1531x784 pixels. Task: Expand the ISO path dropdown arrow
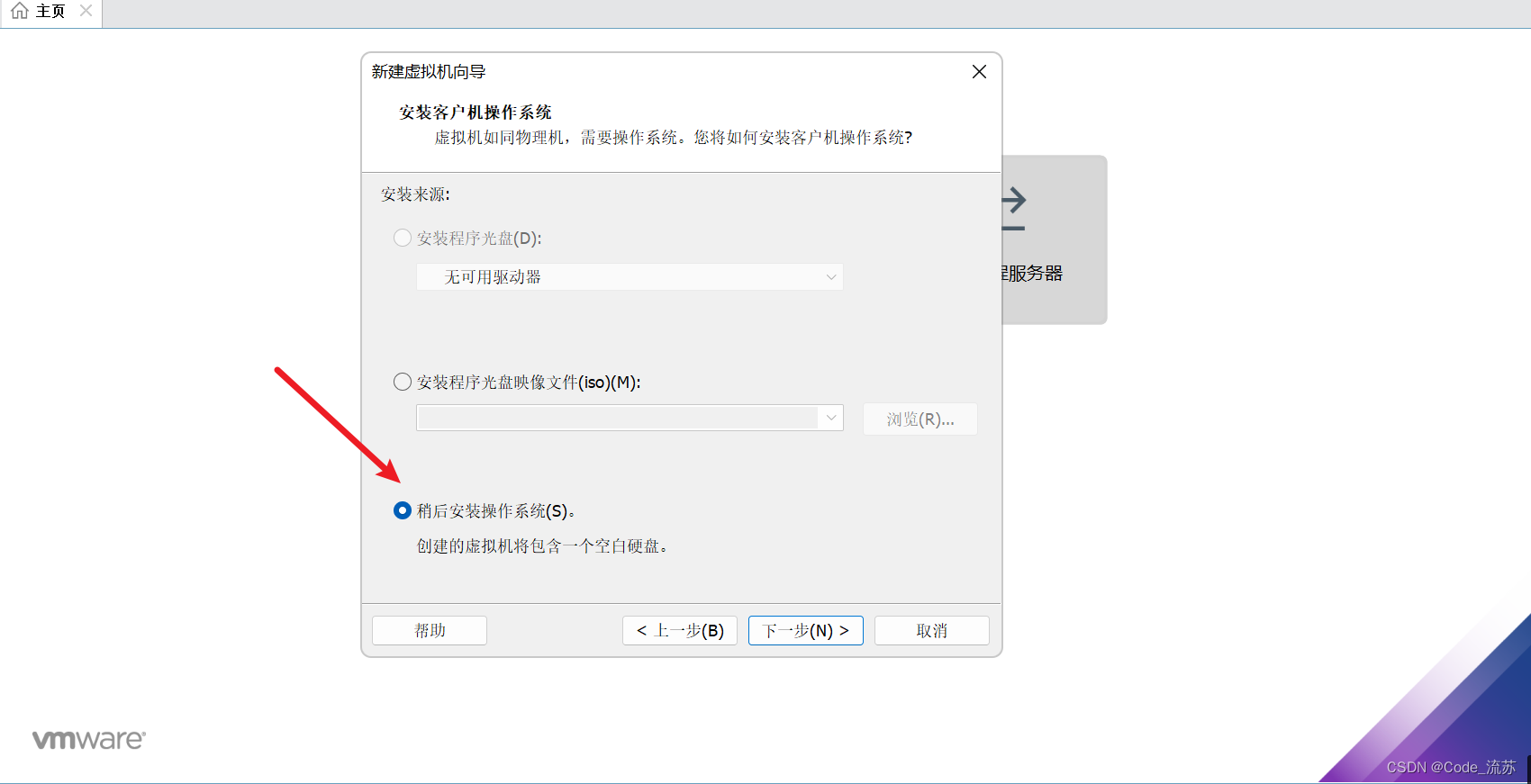point(831,418)
